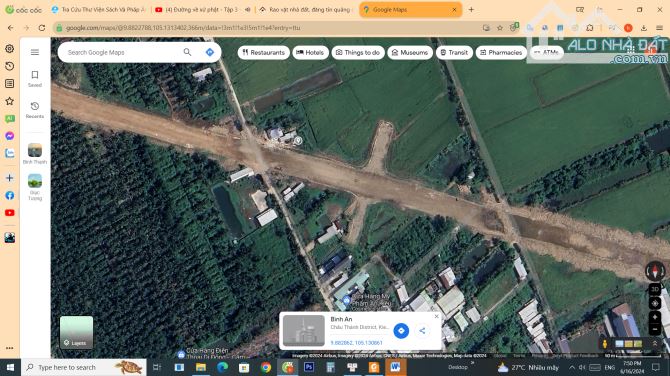Image resolution: width=670 pixels, height=376 pixels.
Task: Zoom out on the map
Action: [x=655, y=329]
